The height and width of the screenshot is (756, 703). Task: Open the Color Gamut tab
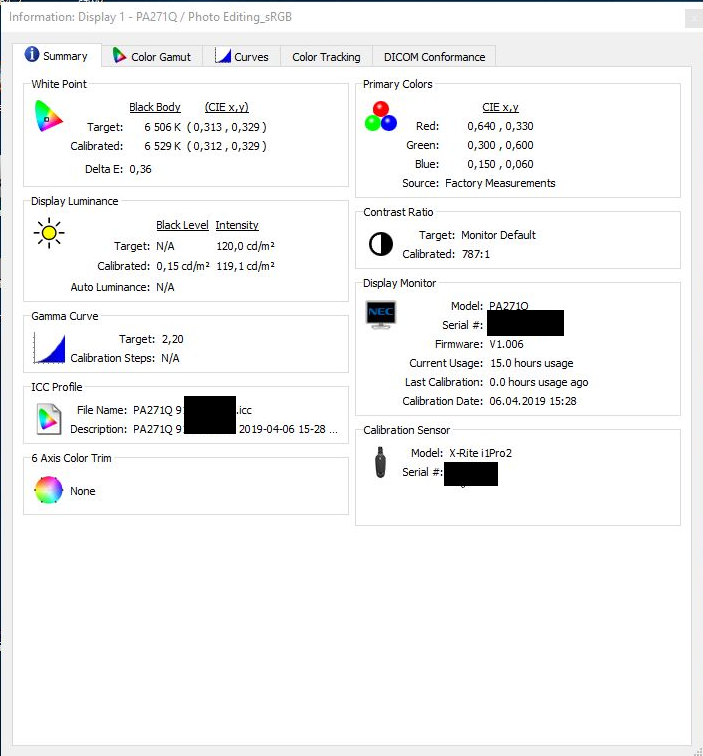coord(152,56)
